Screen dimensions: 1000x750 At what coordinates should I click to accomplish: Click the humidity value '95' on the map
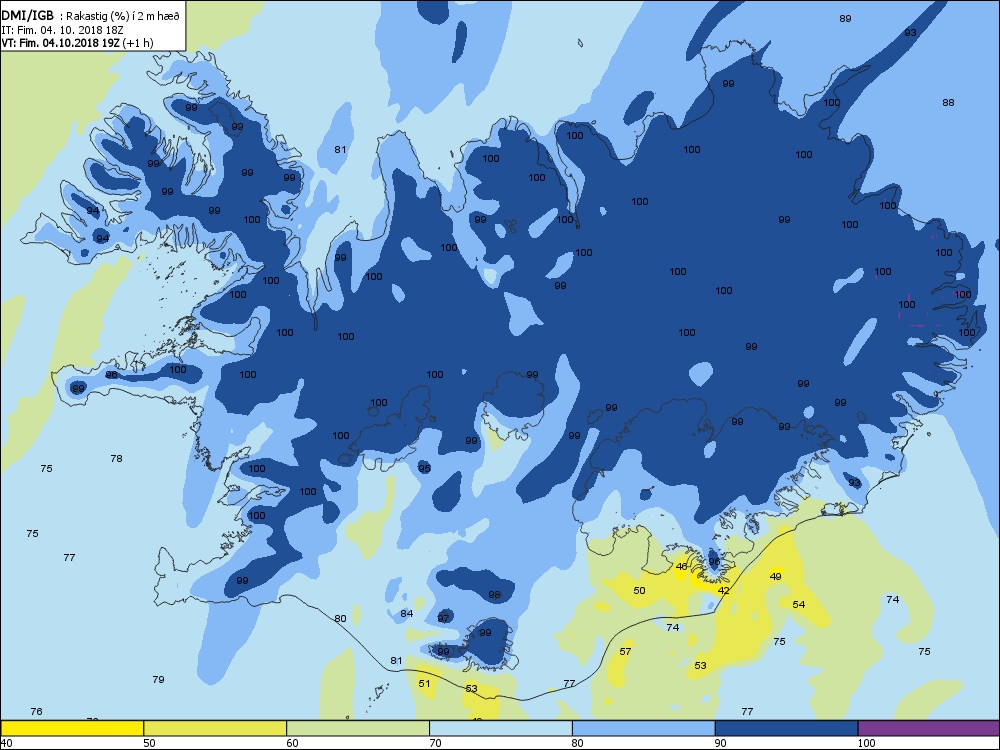coord(424,468)
